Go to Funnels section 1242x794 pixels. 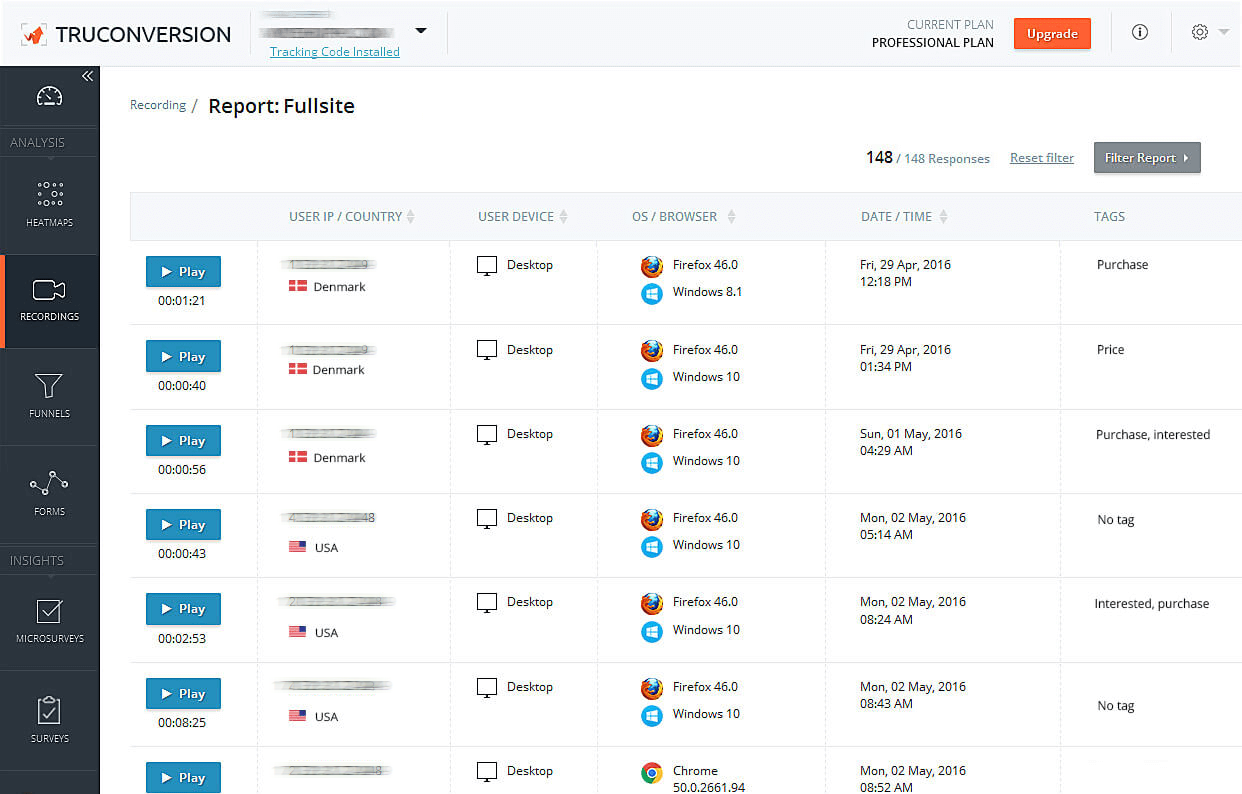[x=49, y=396]
